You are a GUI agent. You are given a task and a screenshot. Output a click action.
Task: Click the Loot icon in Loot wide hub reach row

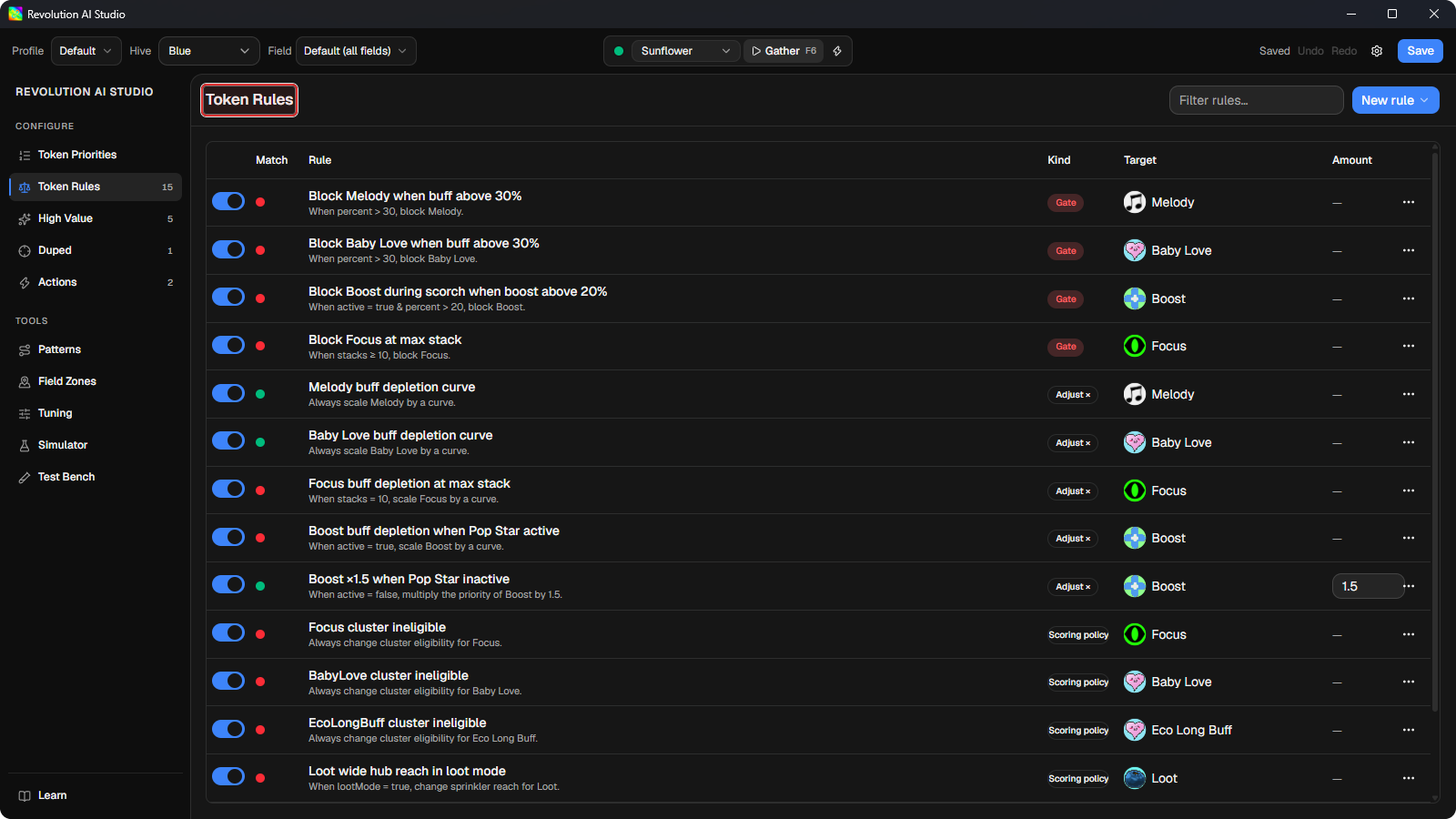click(1134, 778)
